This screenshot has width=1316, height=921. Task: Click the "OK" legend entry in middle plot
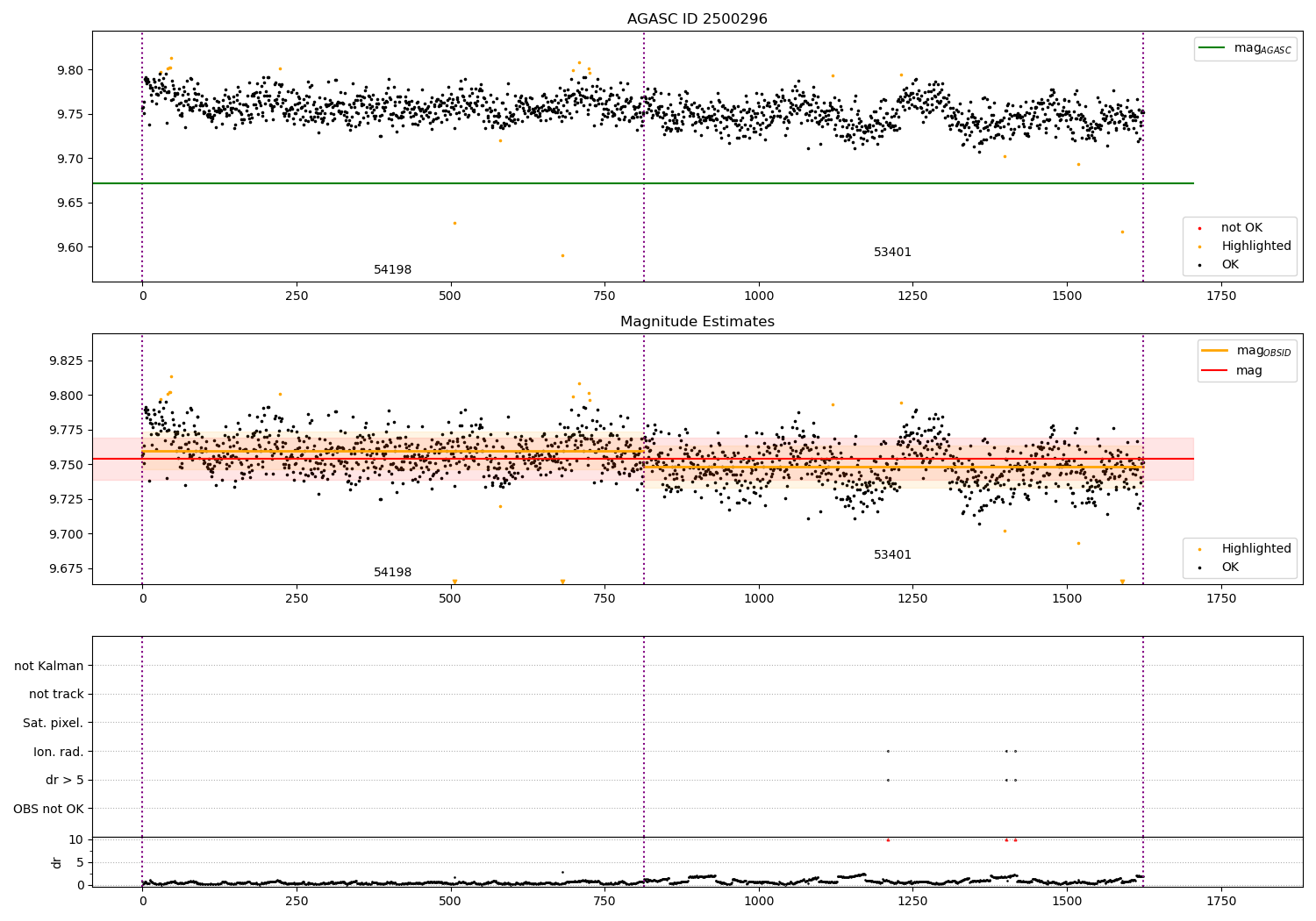click(1219, 568)
